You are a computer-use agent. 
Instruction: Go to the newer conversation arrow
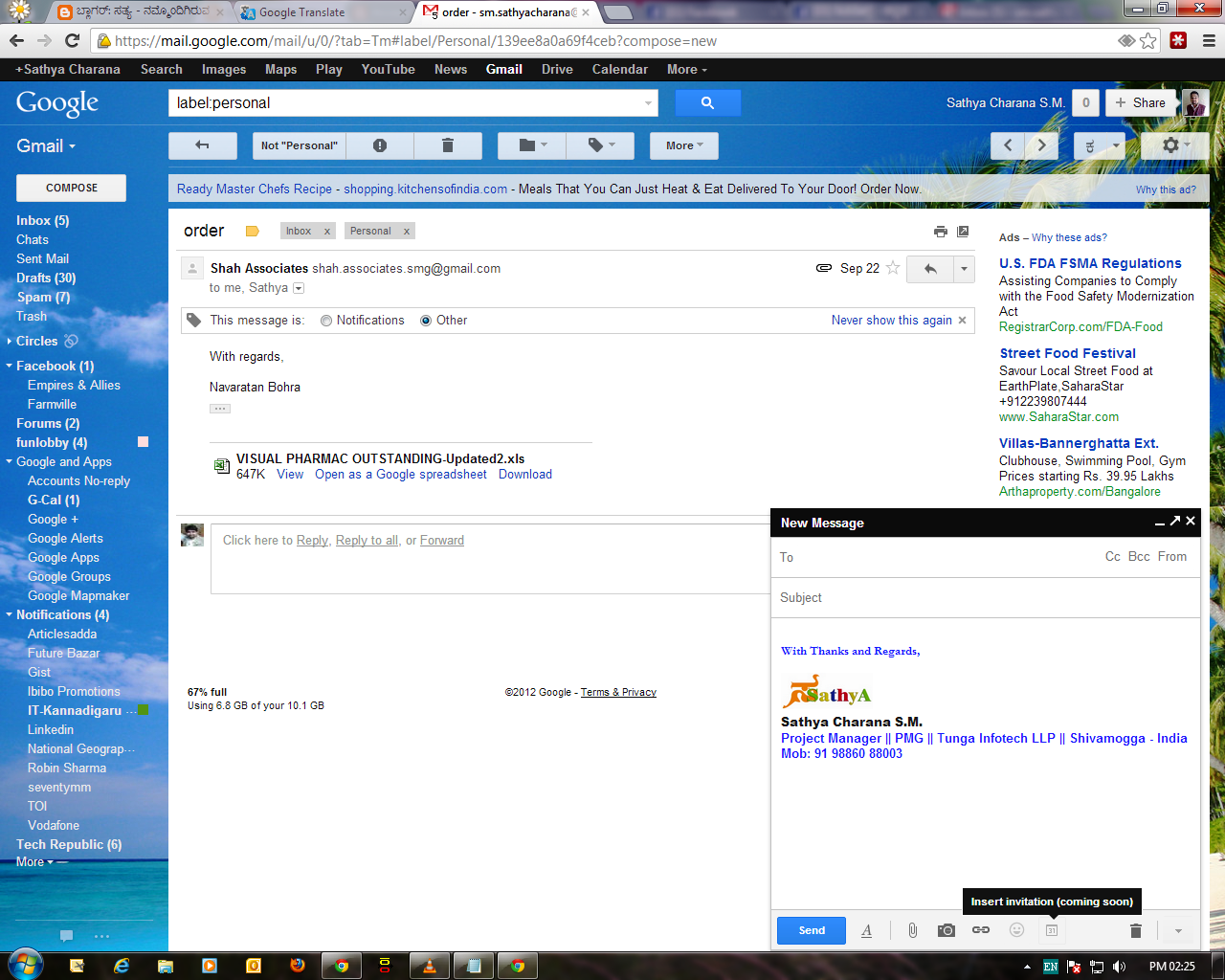click(x=1007, y=145)
